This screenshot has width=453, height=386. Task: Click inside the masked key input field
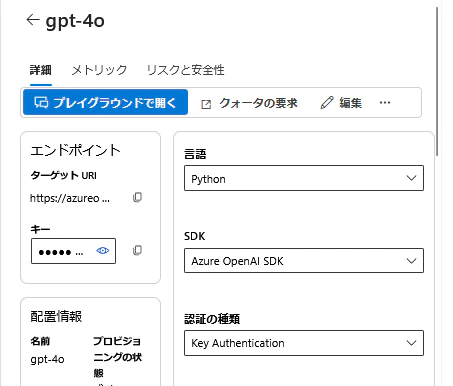point(73,251)
